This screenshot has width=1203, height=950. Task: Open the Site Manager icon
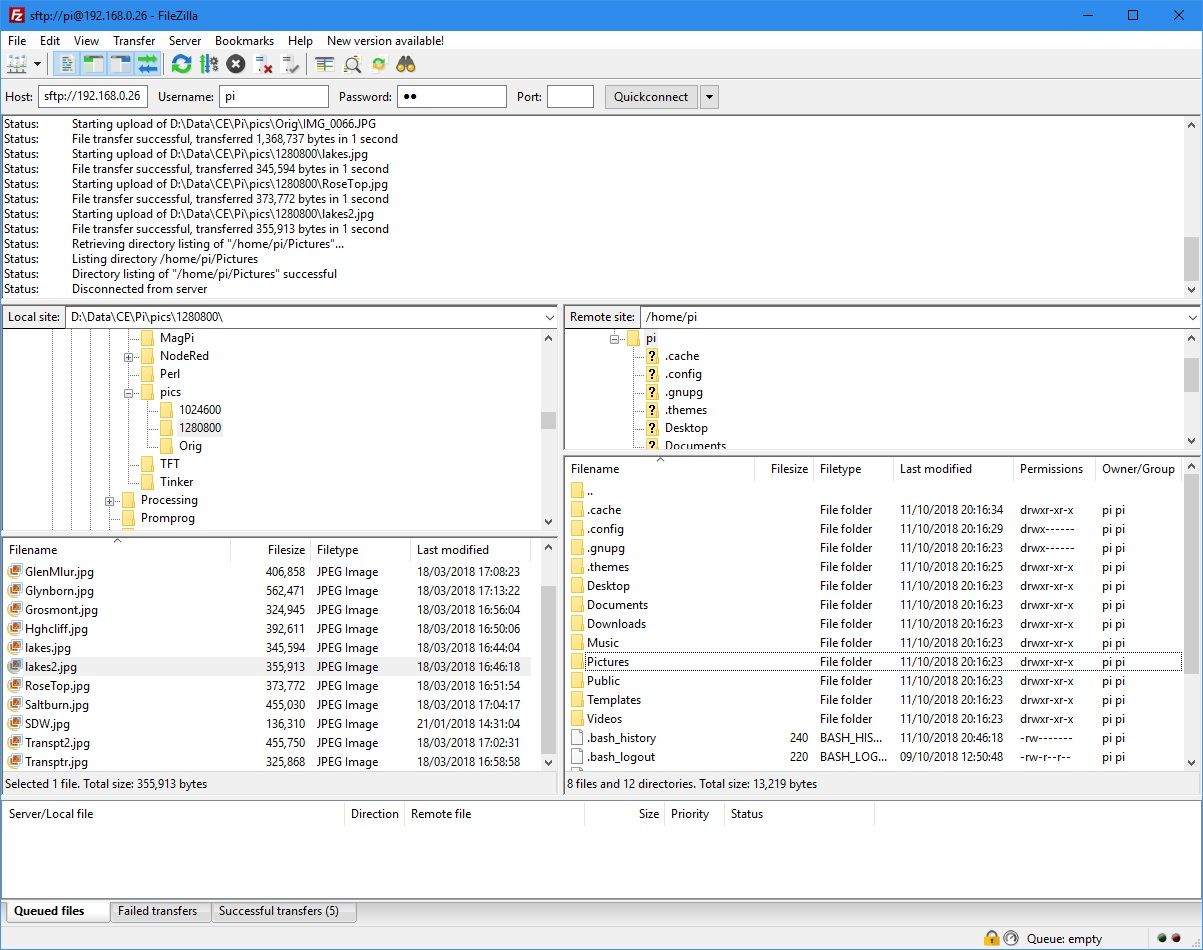coord(17,64)
